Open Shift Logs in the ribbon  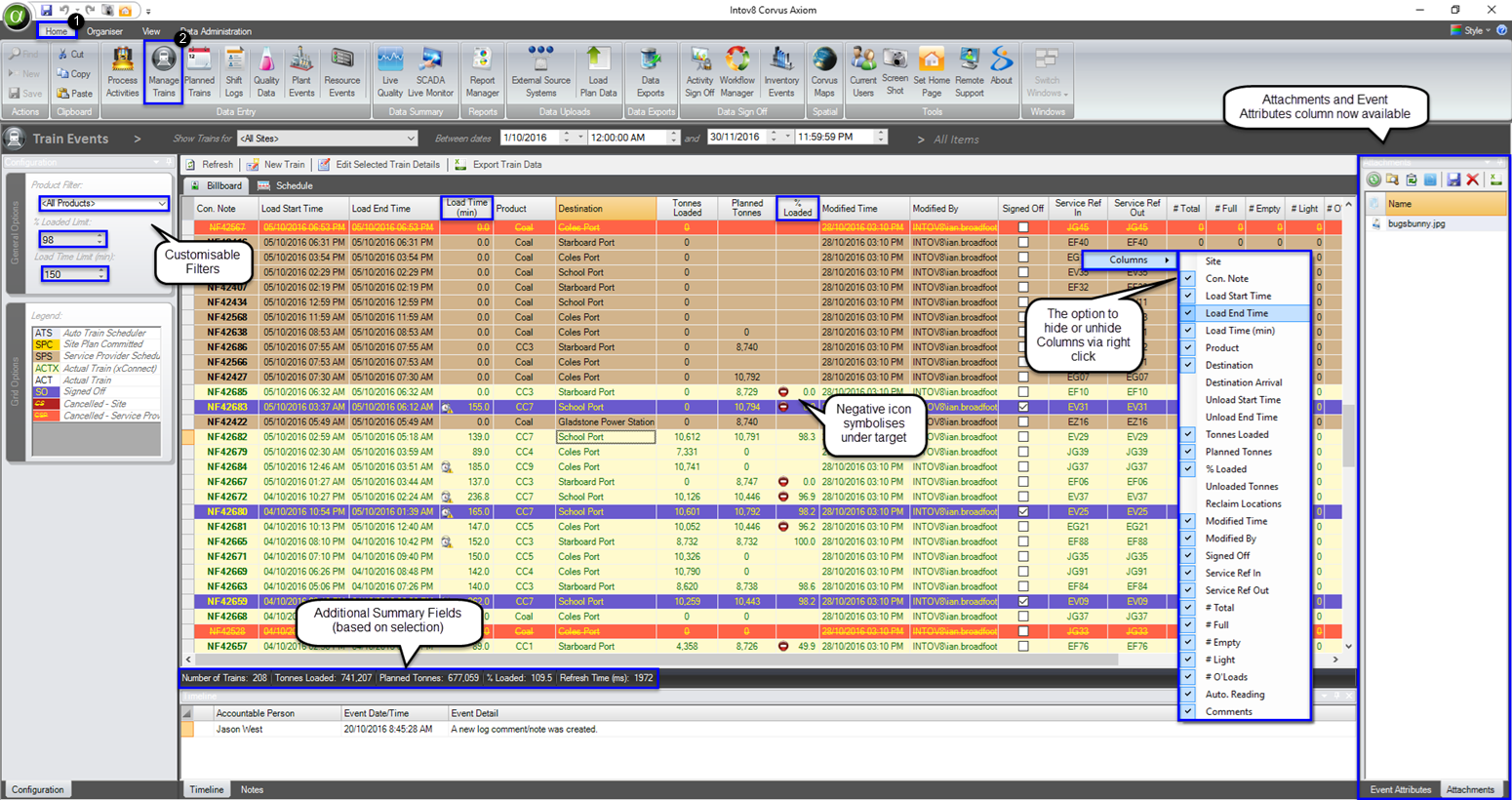click(234, 73)
